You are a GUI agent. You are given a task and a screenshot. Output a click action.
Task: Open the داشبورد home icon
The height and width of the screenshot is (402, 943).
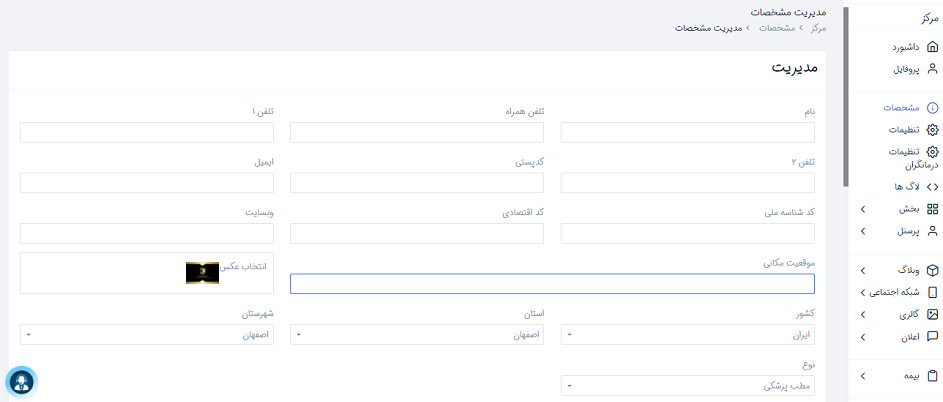tap(932, 47)
